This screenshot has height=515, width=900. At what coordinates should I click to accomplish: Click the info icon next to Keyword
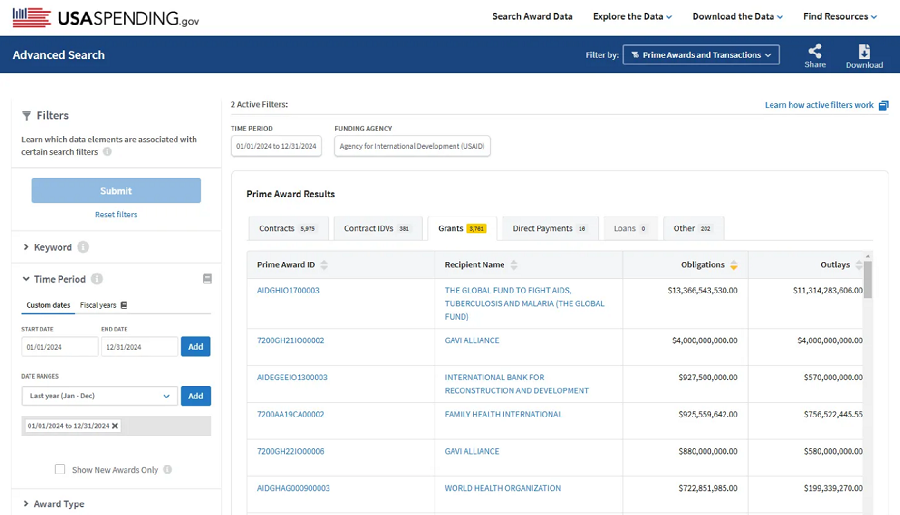pyautogui.click(x=83, y=247)
